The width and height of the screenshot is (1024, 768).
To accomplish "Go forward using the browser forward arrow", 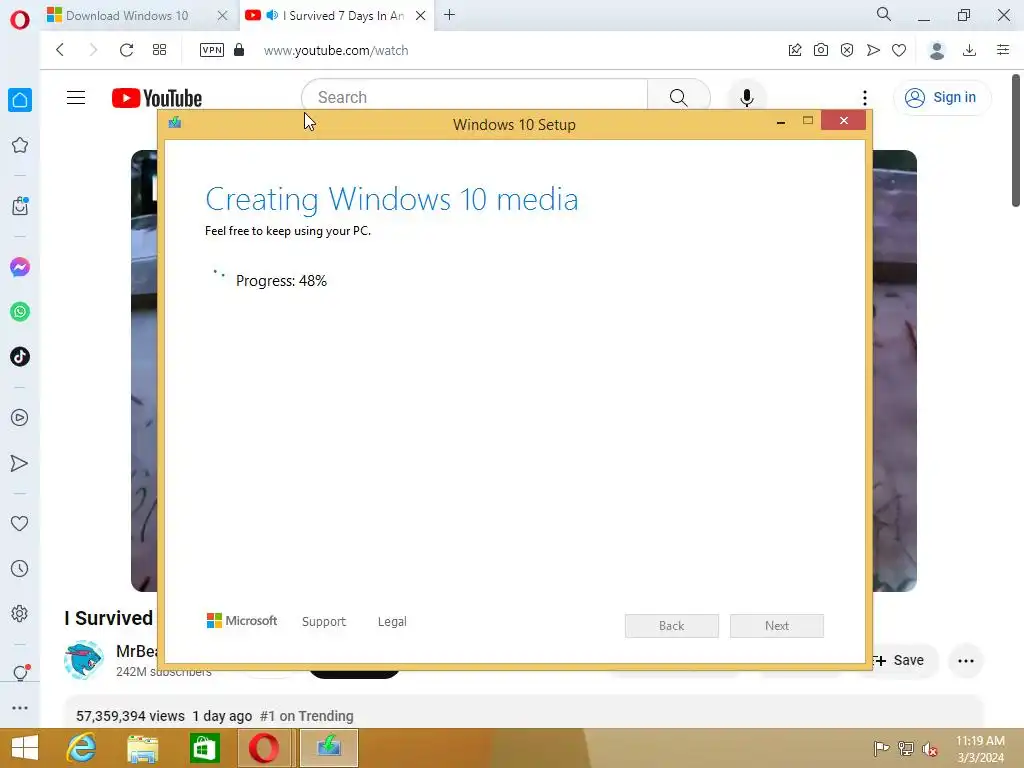I will click(x=93, y=50).
